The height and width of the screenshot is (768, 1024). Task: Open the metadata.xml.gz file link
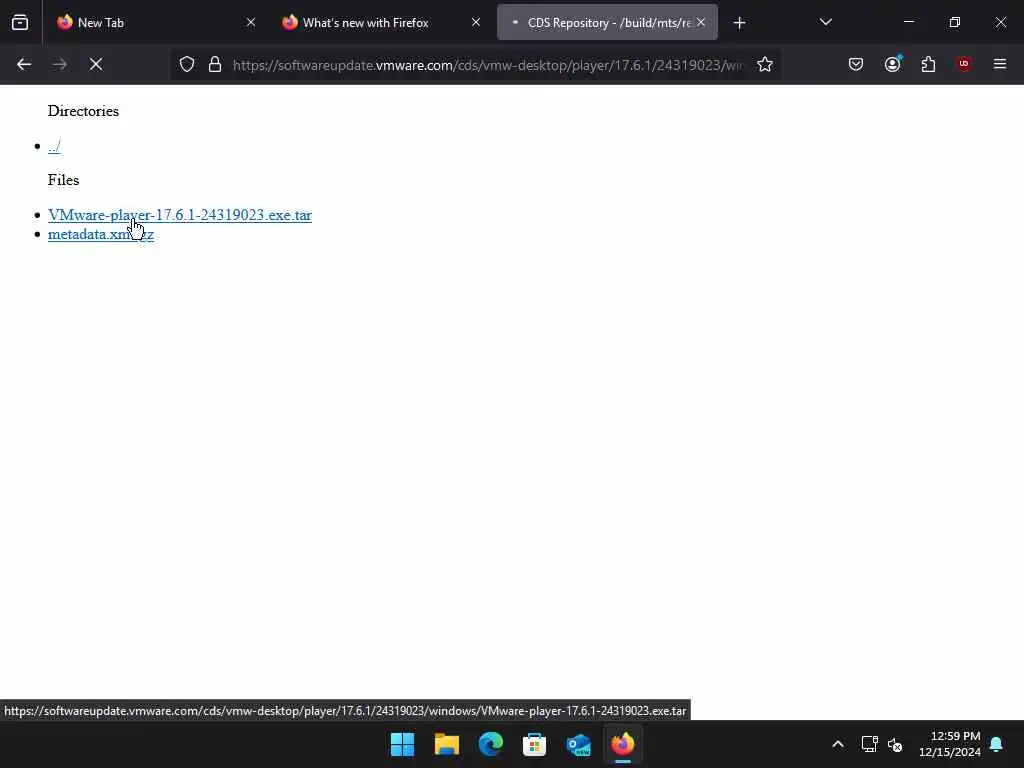(x=101, y=234)
